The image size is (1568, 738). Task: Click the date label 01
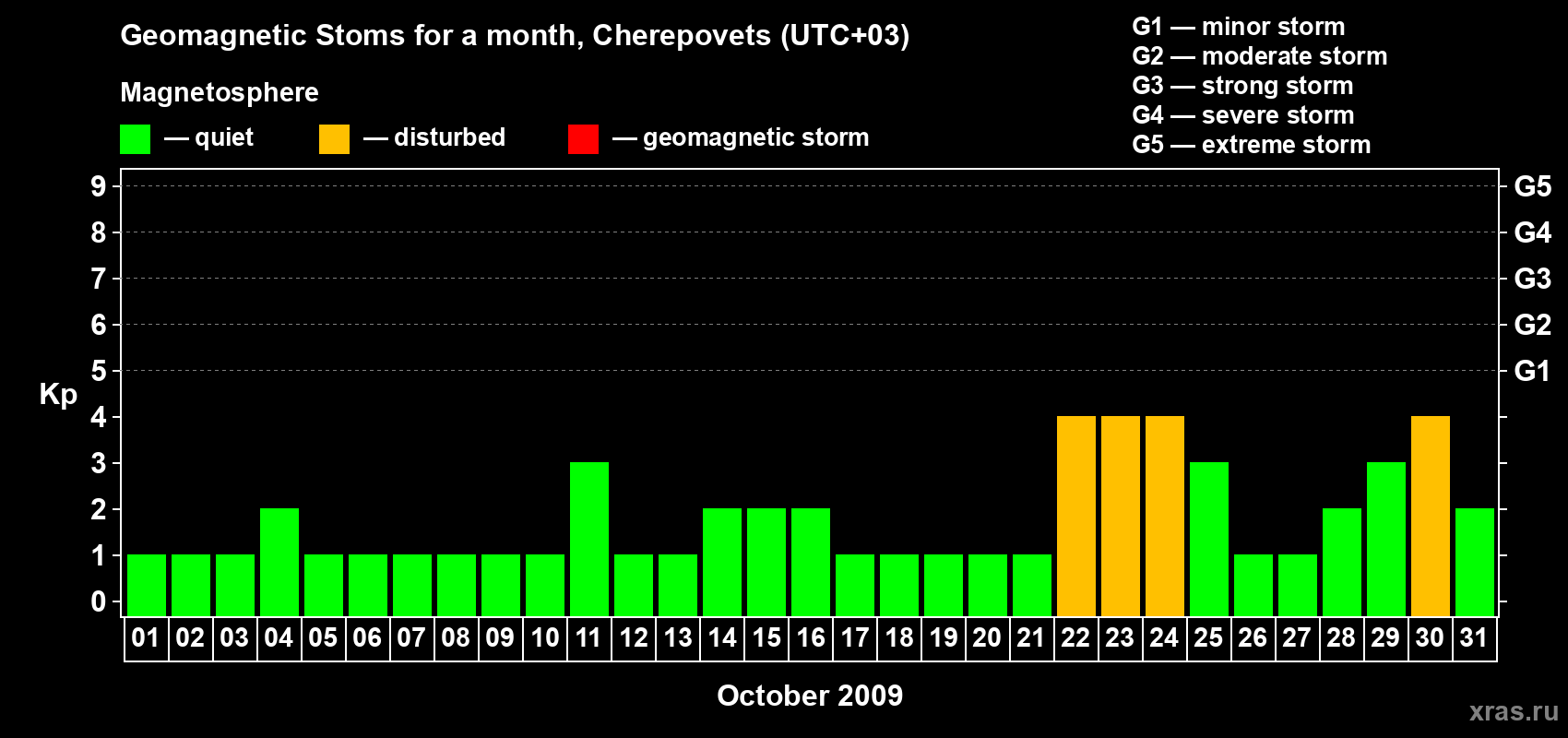pyautogui.click(x=146, y=637)
